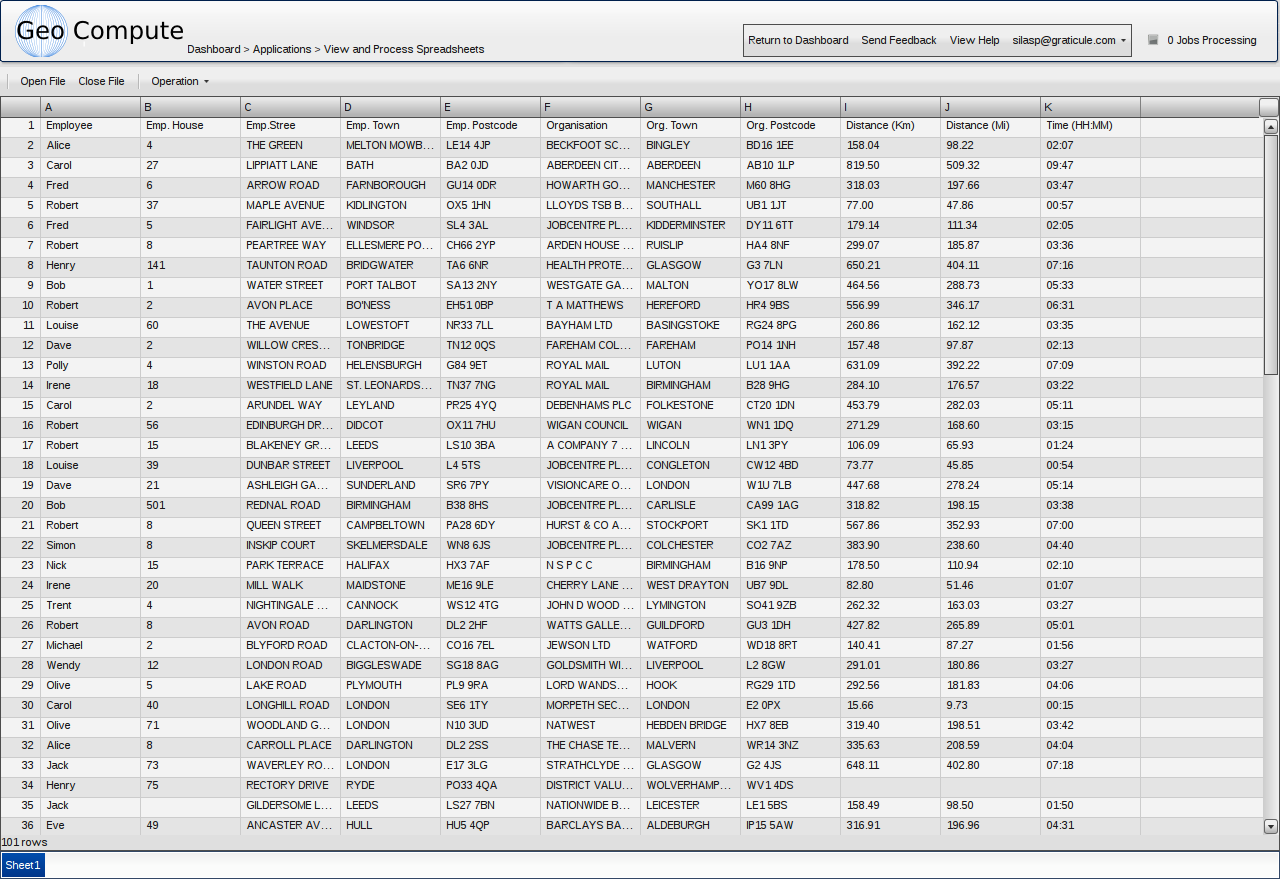Click the 'OX5 1HN' postcode cell

[x=491, y=205]
